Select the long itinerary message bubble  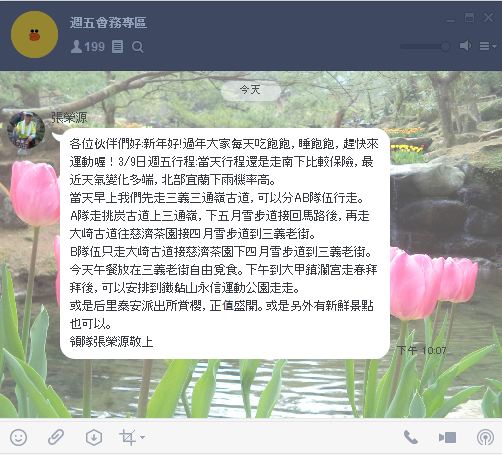pos(225,243)
